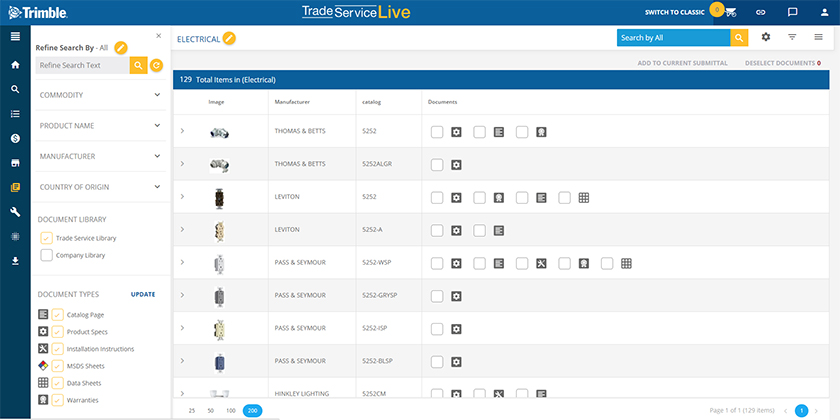The width and height of the screenshot is (840, 420).
Task: Edit the Refine Search By pencil icon
Action: point(121,48)
